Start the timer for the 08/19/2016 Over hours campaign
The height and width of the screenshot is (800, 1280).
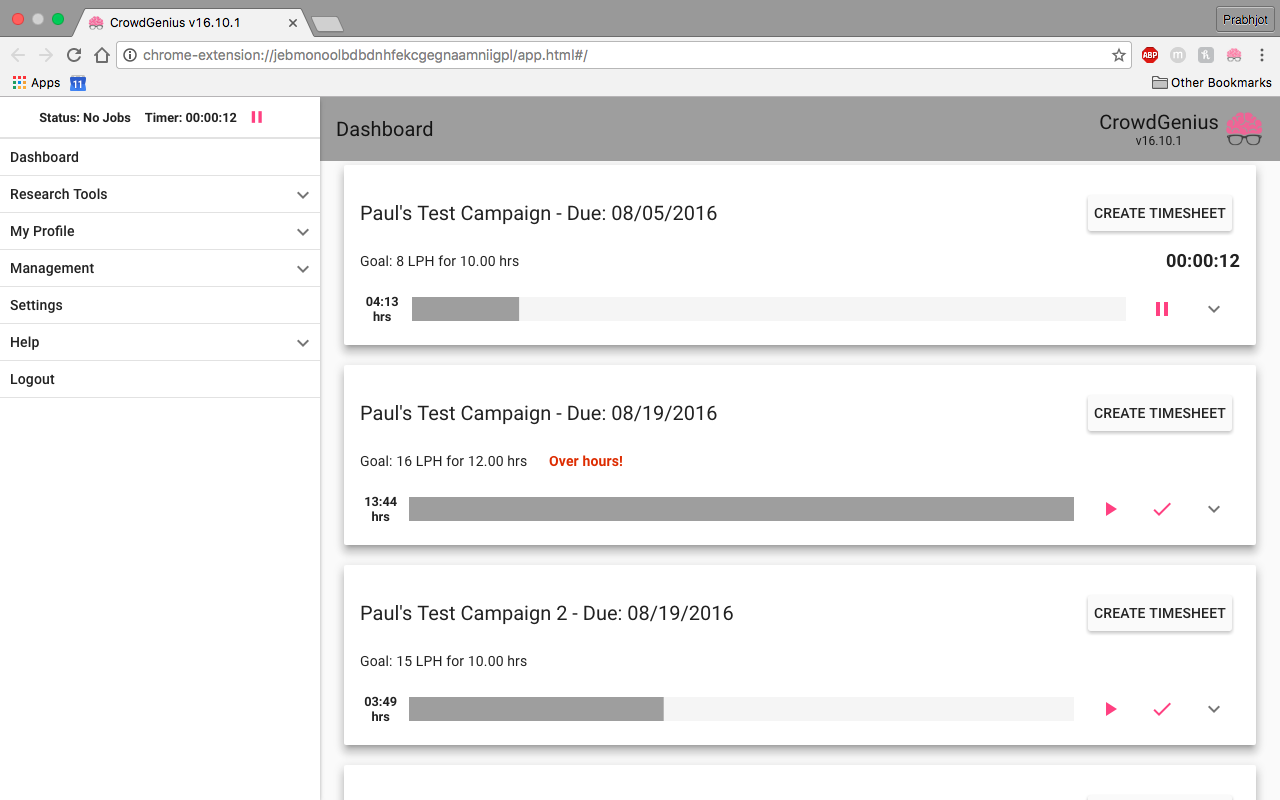1110,509
